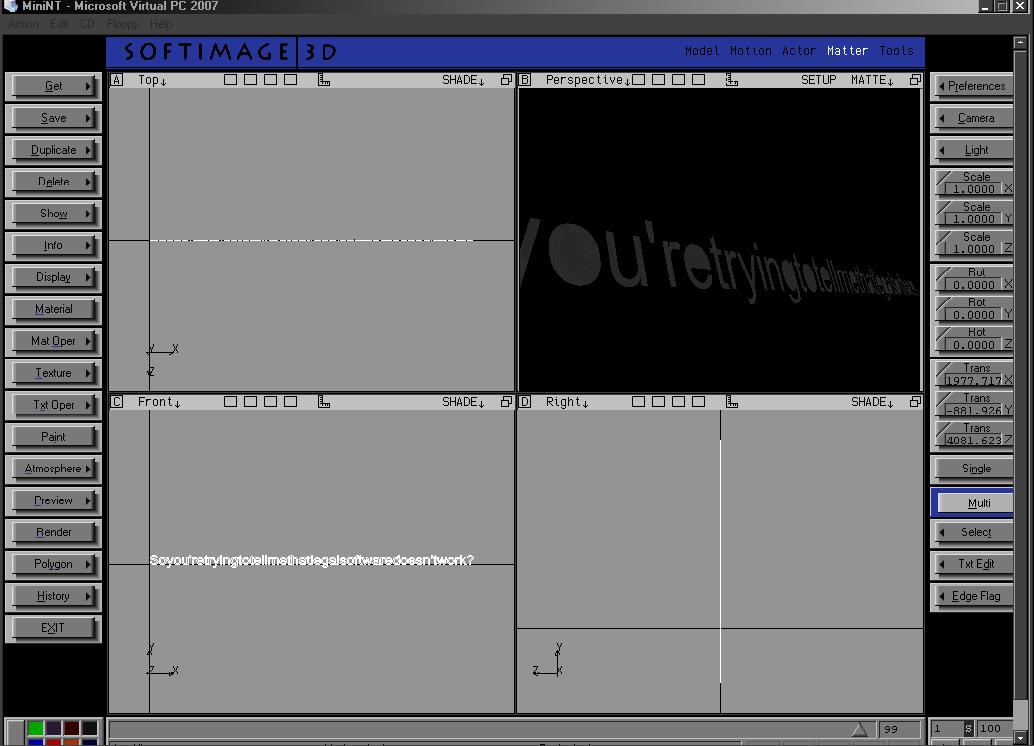Click the Material button

[x=53, y=309]
